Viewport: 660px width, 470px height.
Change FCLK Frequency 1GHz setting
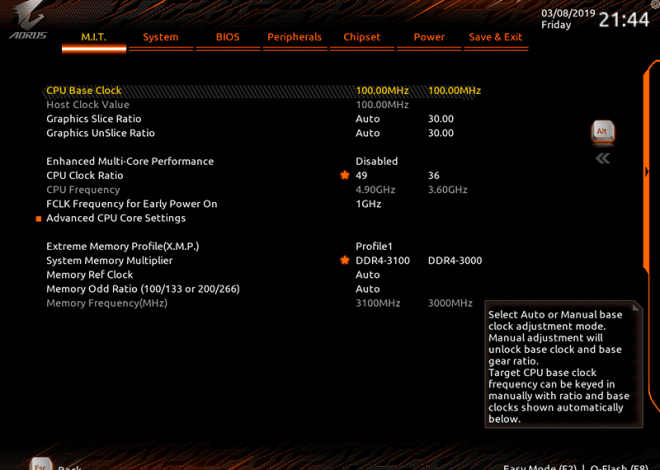[368, 204]
